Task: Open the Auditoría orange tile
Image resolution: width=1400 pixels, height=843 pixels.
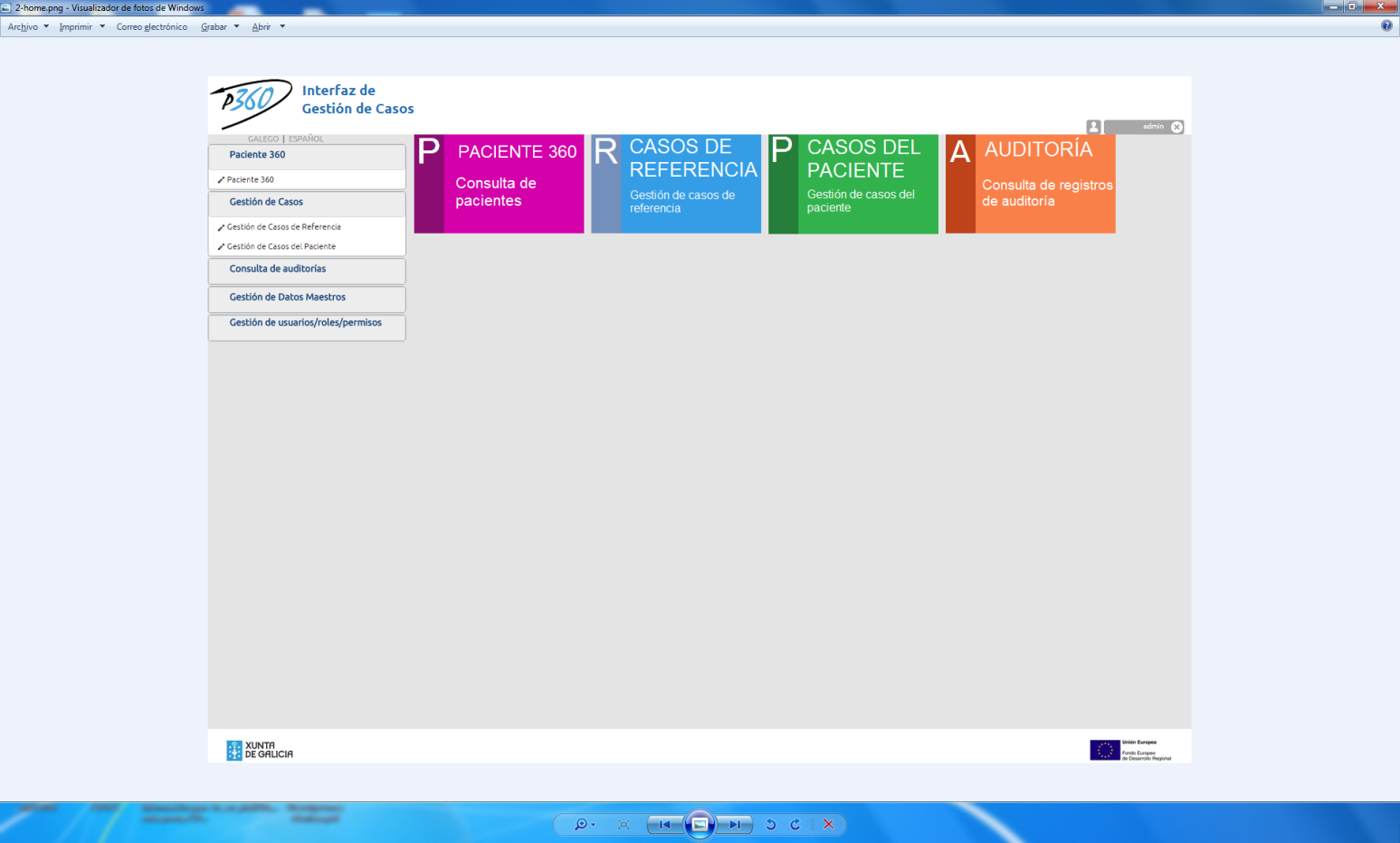Action: point(1030,184)
